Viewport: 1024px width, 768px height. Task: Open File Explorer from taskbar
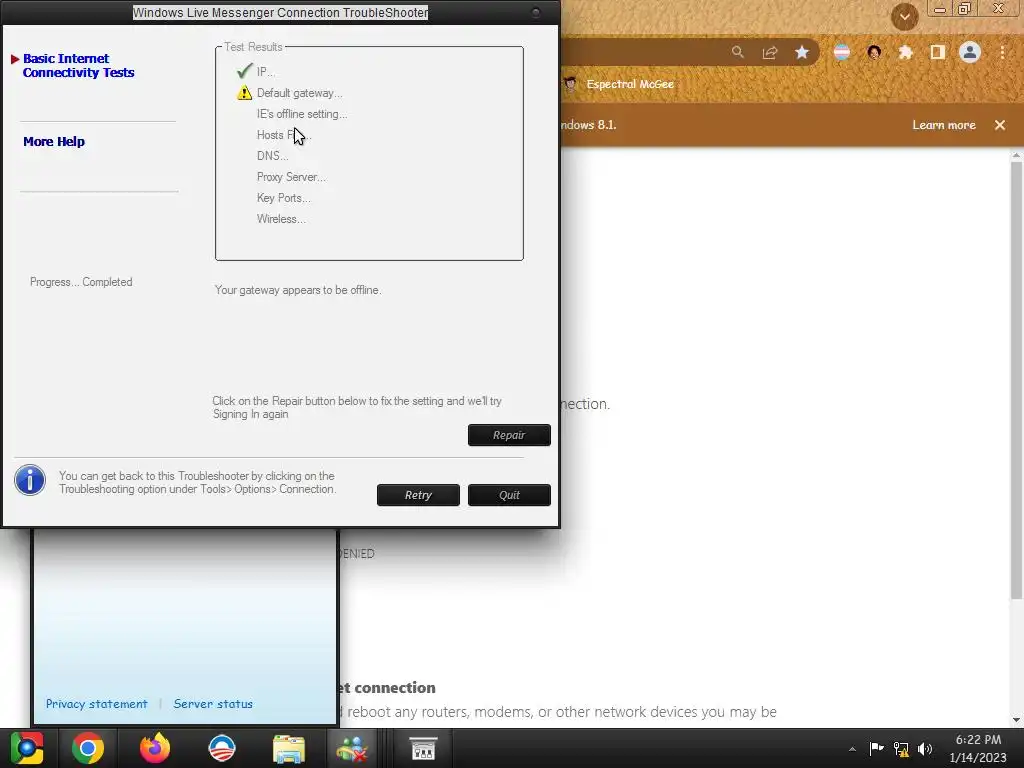[289, 748]
